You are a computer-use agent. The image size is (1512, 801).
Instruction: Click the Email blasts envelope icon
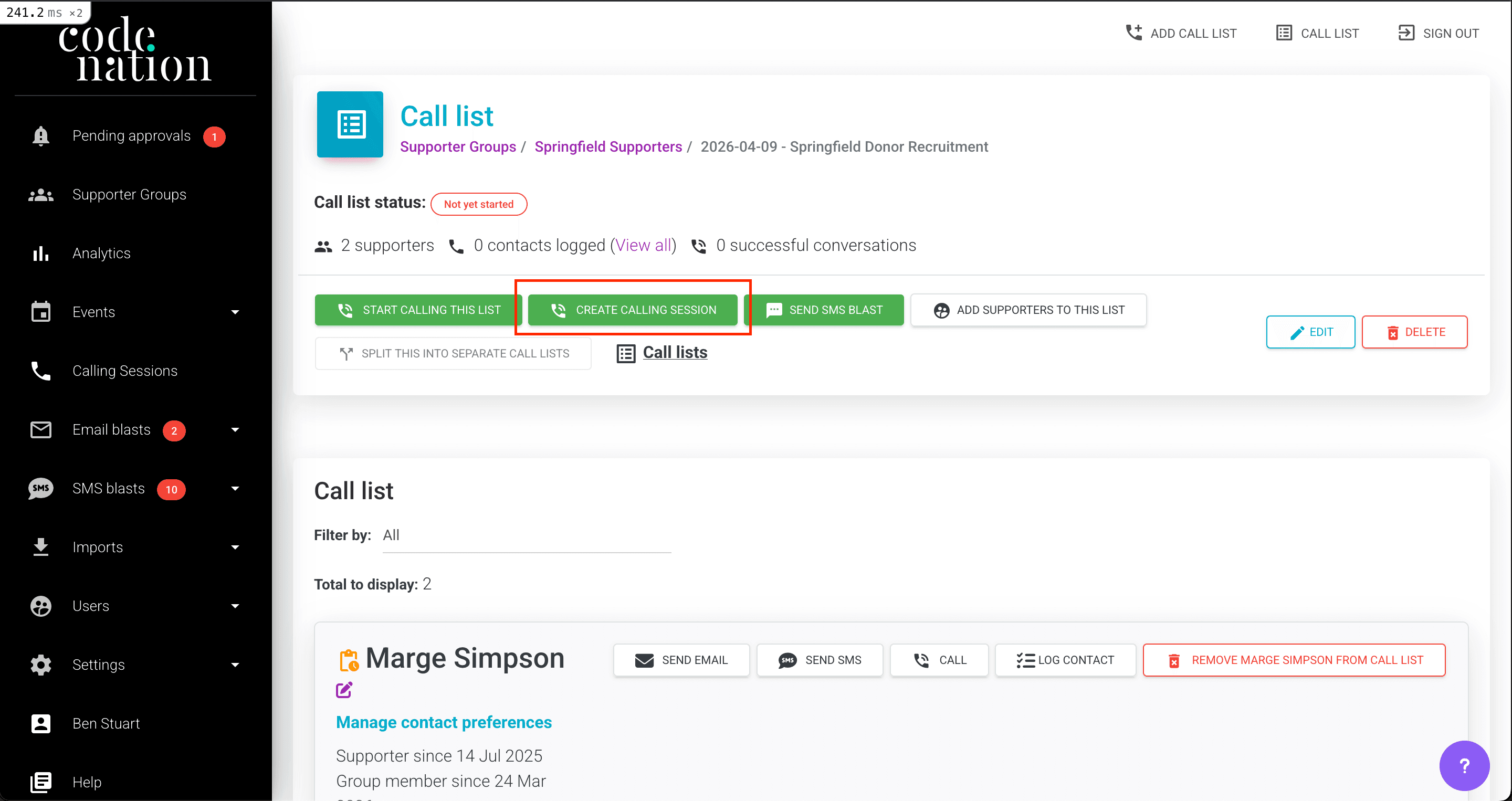click(40, 429)
